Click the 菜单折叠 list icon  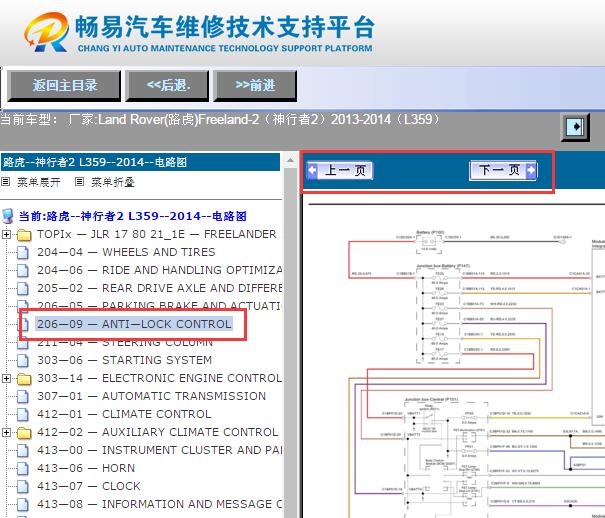click(x=79, y=181)
